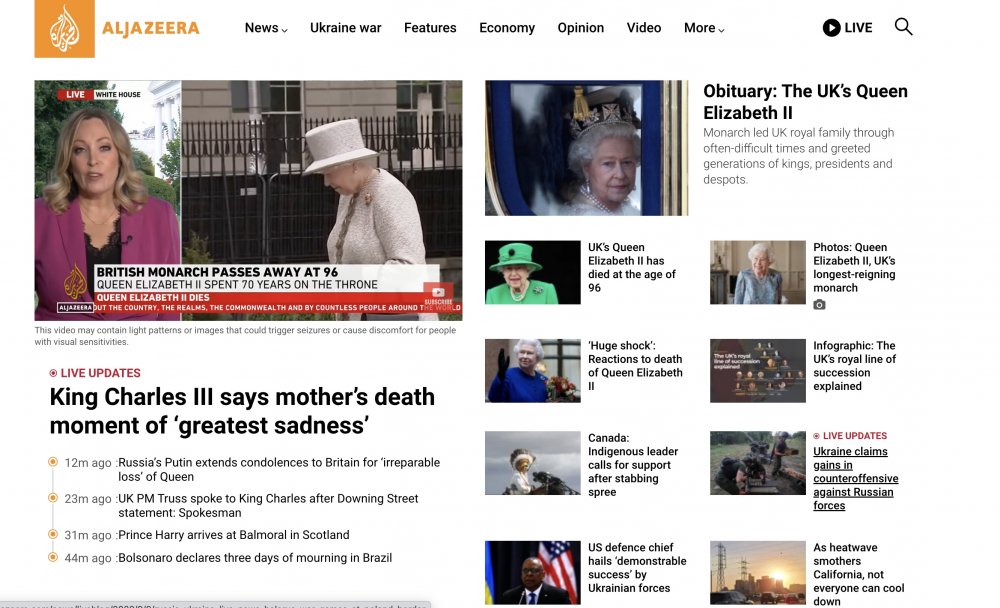Click the '44m ago' timestamp
The image size is (1000, 608).
(x=88, y=558)
